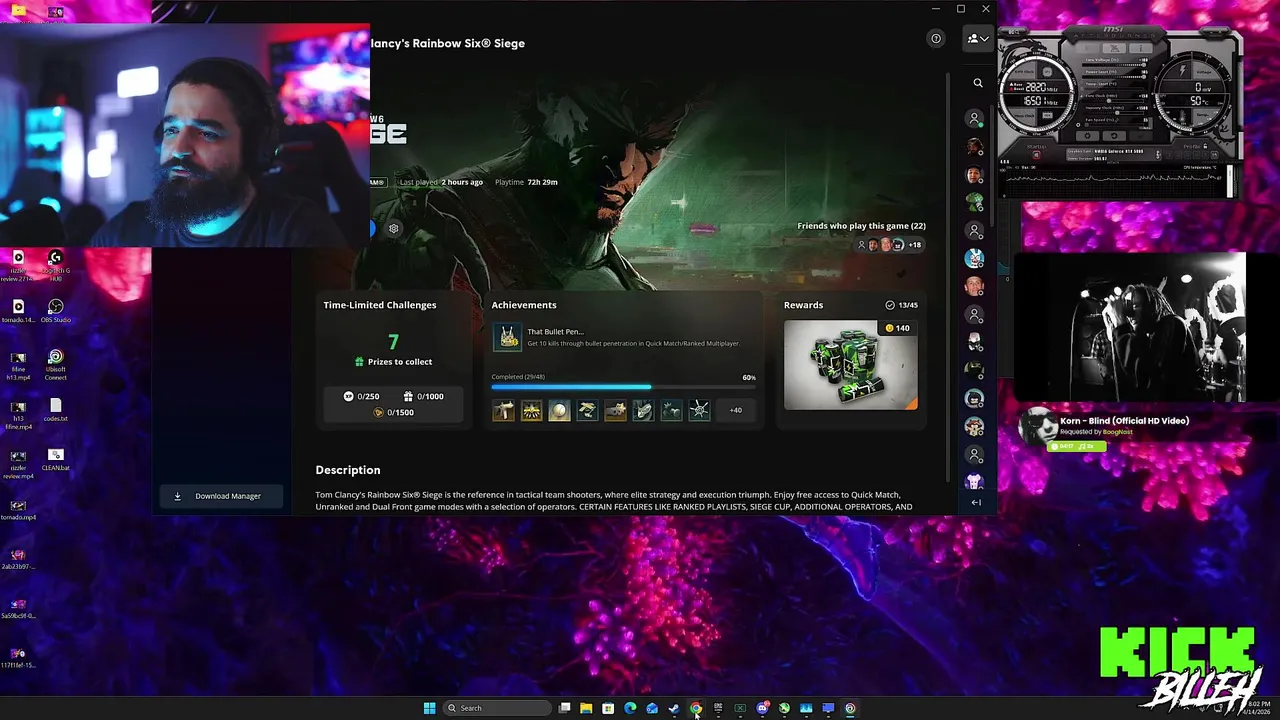Screen dimensions: 1280x720
Task: Click the 140 coin price tag
Action: (897, 328)
